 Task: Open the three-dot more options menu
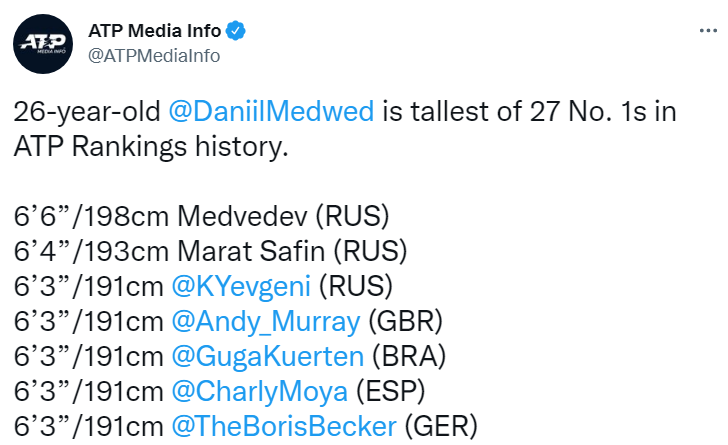(x=708, y=31)
